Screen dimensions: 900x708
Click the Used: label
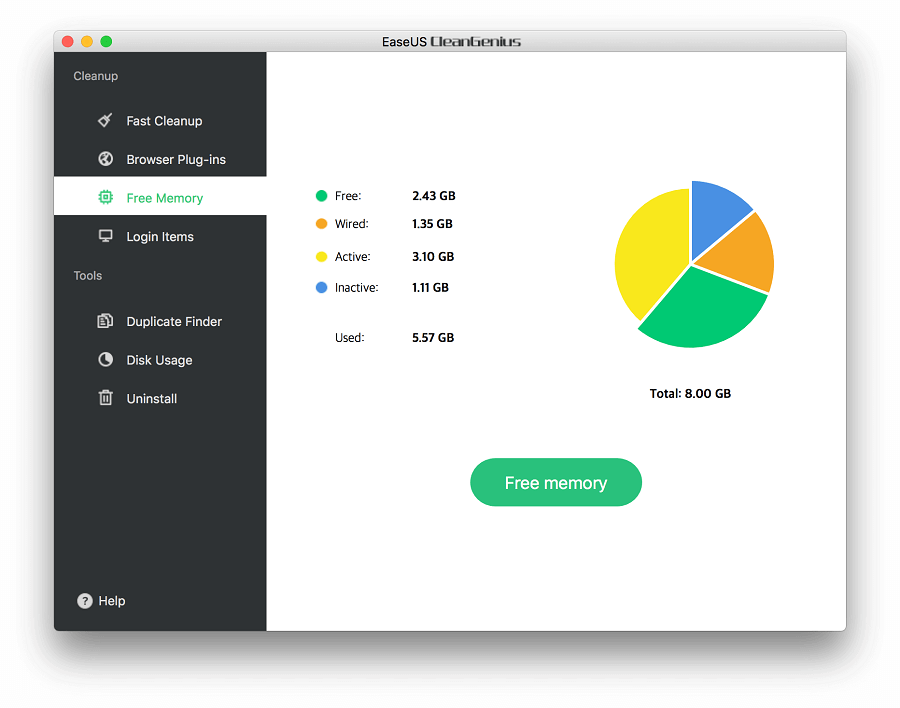(350, 338)
